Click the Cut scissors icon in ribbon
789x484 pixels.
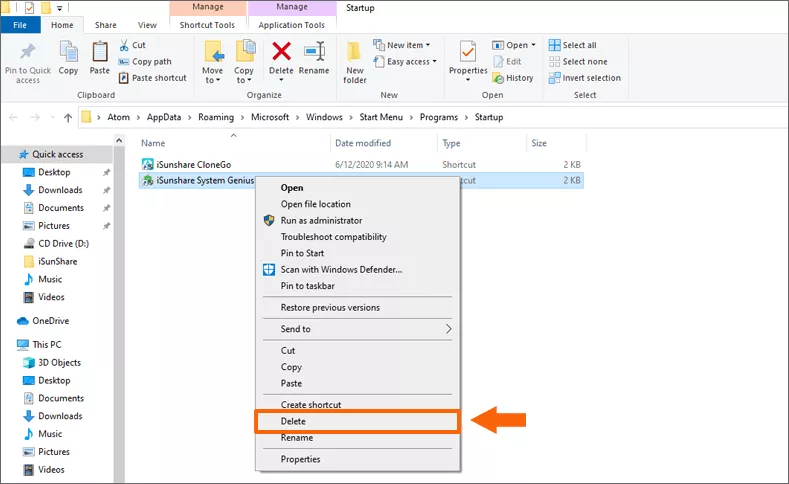[124, 45]
